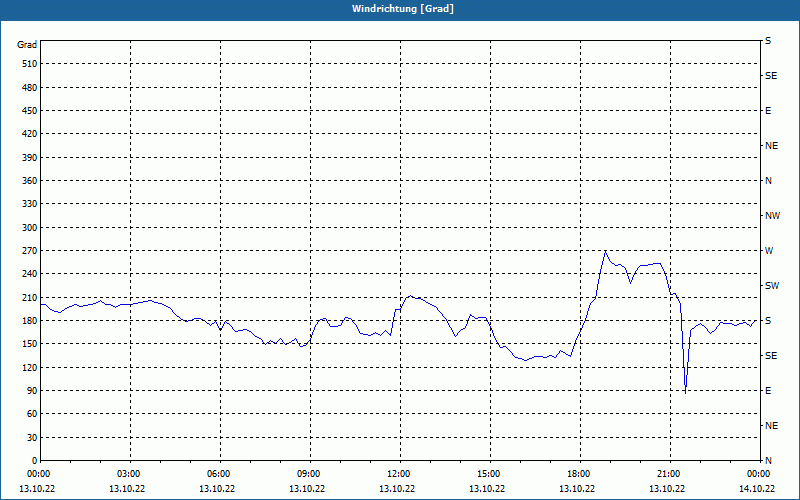The height and width of the screenshot is (500, 800).
Task: Select the y-axis value "30"
Action: [x=33, y=437]
